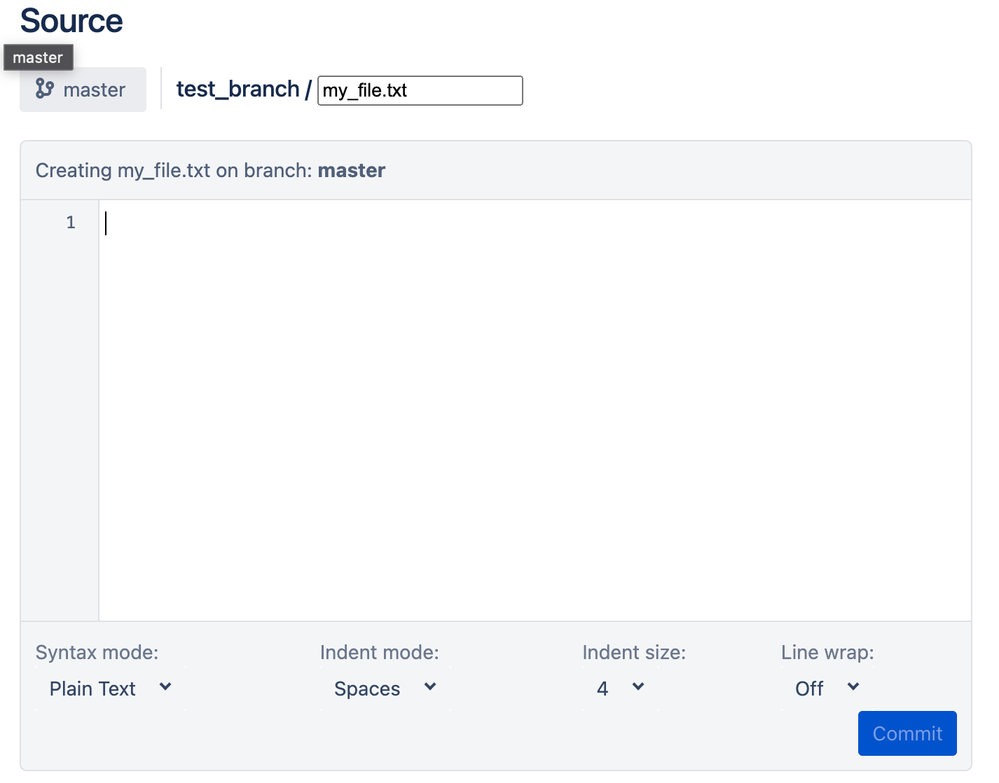Open the test_branch repository link

coord(238,89)
